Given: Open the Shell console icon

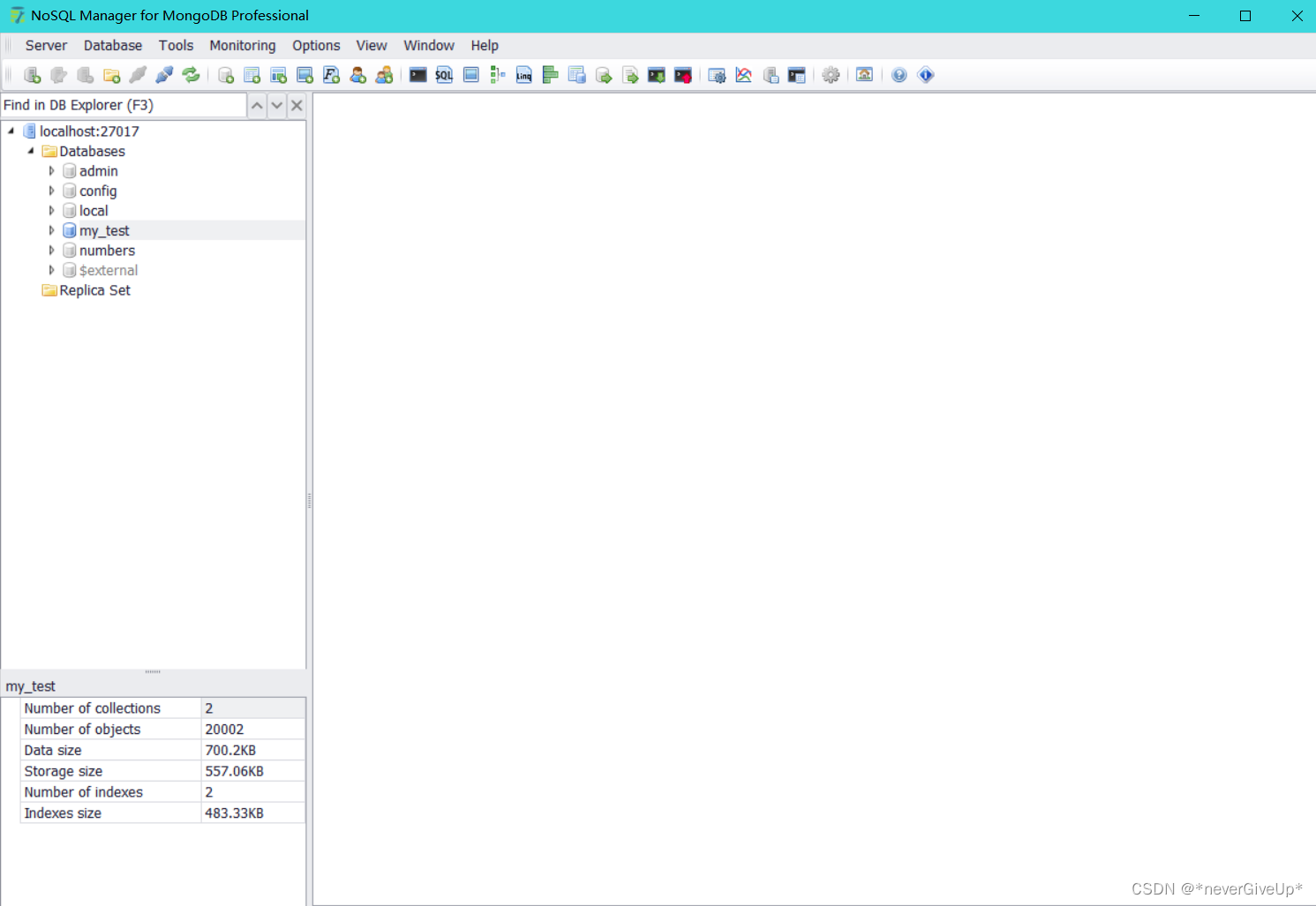Looking at the screenshot, I should click(x=418, y=75).
